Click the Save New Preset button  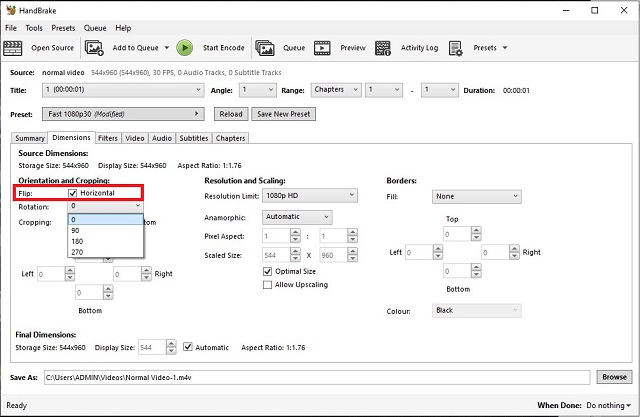[283, 114]
